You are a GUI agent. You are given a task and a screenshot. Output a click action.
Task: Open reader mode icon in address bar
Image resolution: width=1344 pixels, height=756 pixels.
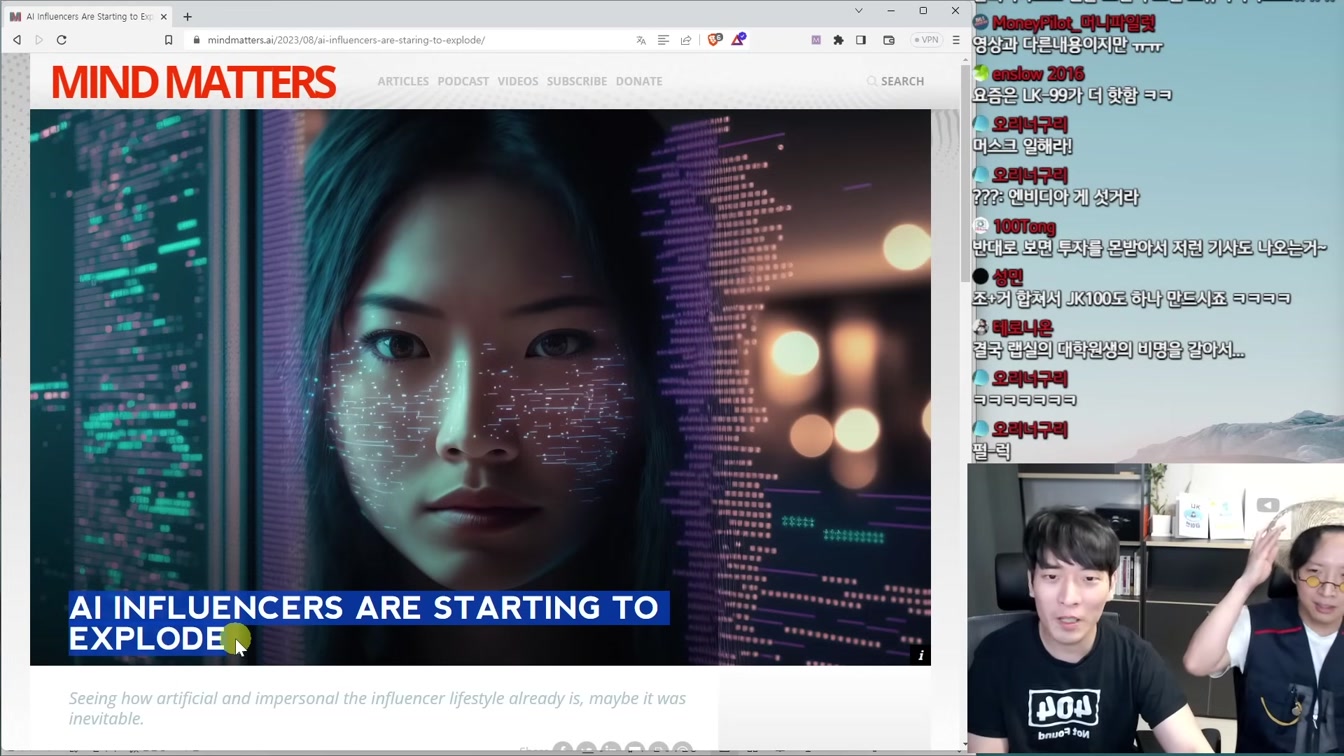coord(663,40)
